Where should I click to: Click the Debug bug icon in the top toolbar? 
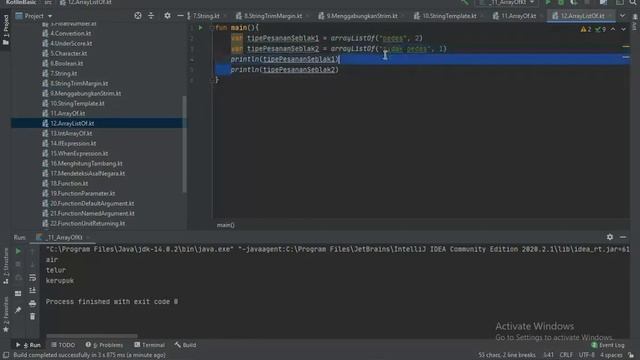pos(561,2)
